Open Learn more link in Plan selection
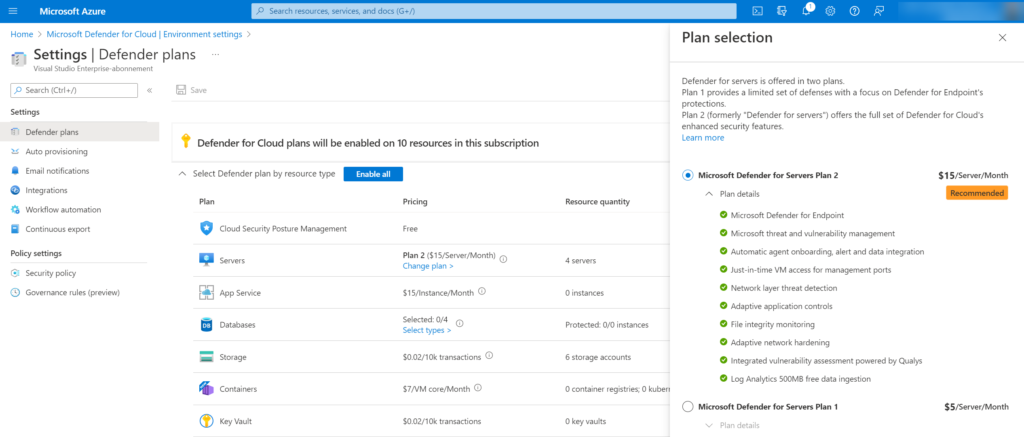This screenshot has height=437, width=1024. (x=703, y=138)
